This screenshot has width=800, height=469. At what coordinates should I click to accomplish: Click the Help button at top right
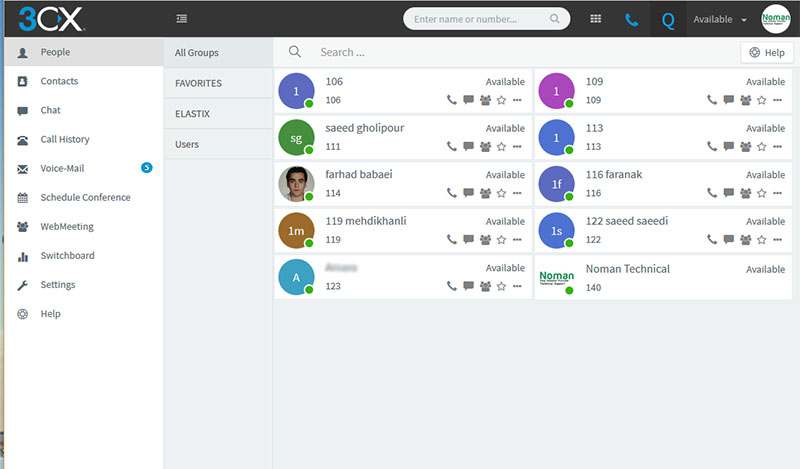[x=767, y=52]
